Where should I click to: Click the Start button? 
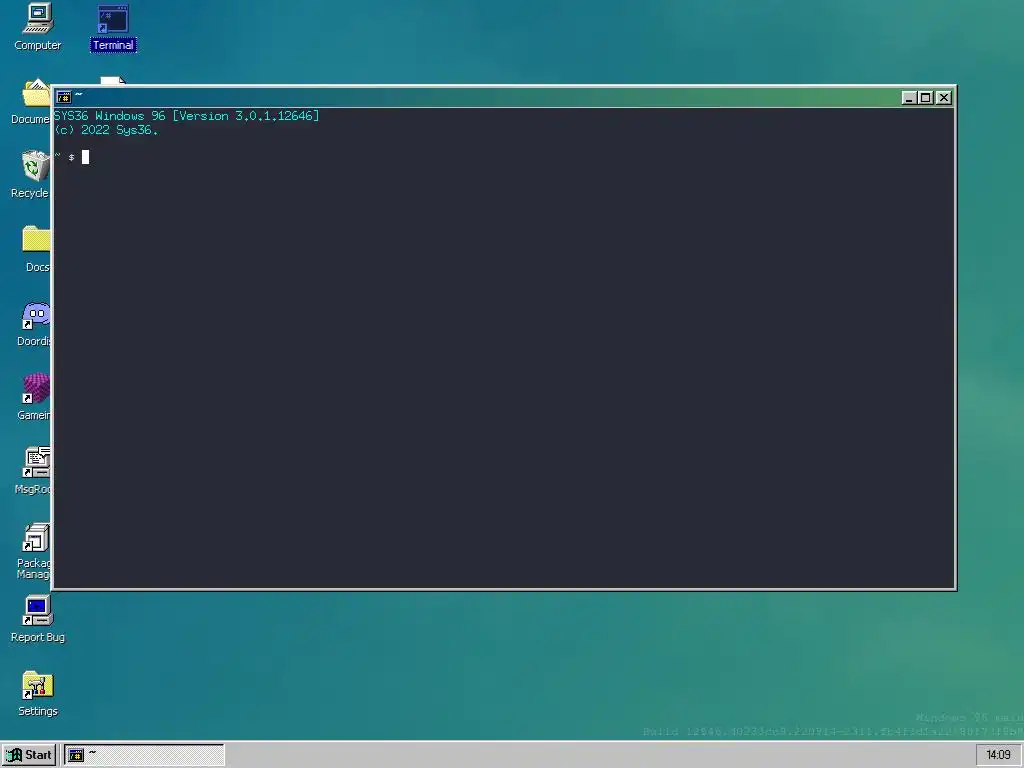coord(29,755)
